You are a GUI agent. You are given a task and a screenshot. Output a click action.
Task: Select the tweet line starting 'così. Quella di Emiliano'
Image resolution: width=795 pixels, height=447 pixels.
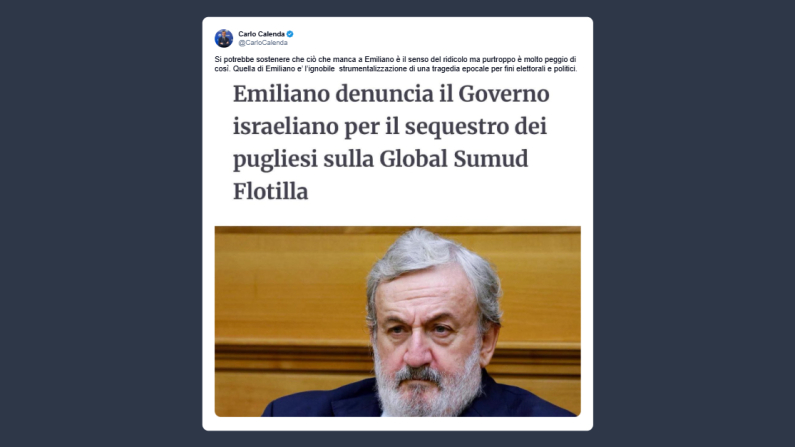tap(395, 68)
